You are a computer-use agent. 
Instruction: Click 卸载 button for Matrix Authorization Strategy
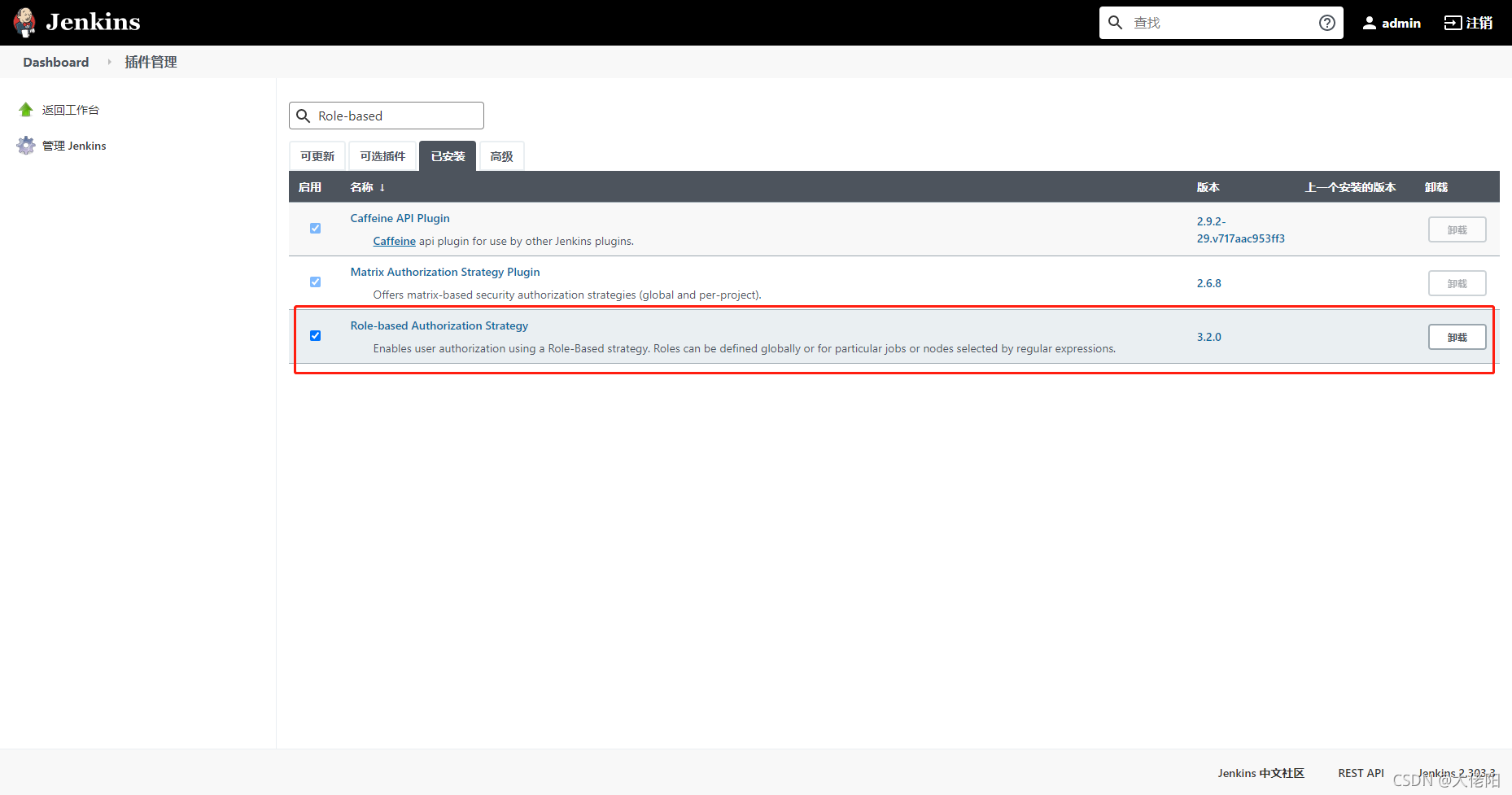(1457, 283)
